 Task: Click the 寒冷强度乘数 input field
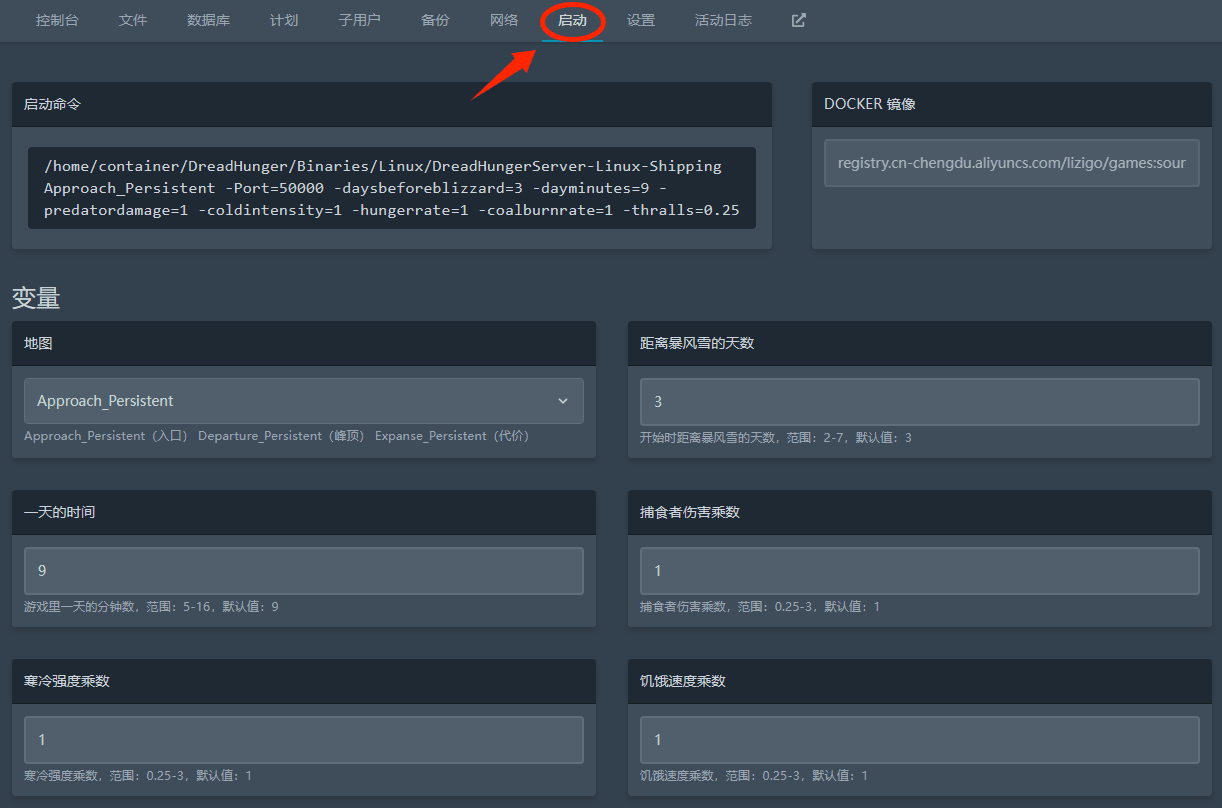pyautogui.click(x=304, y=739)
